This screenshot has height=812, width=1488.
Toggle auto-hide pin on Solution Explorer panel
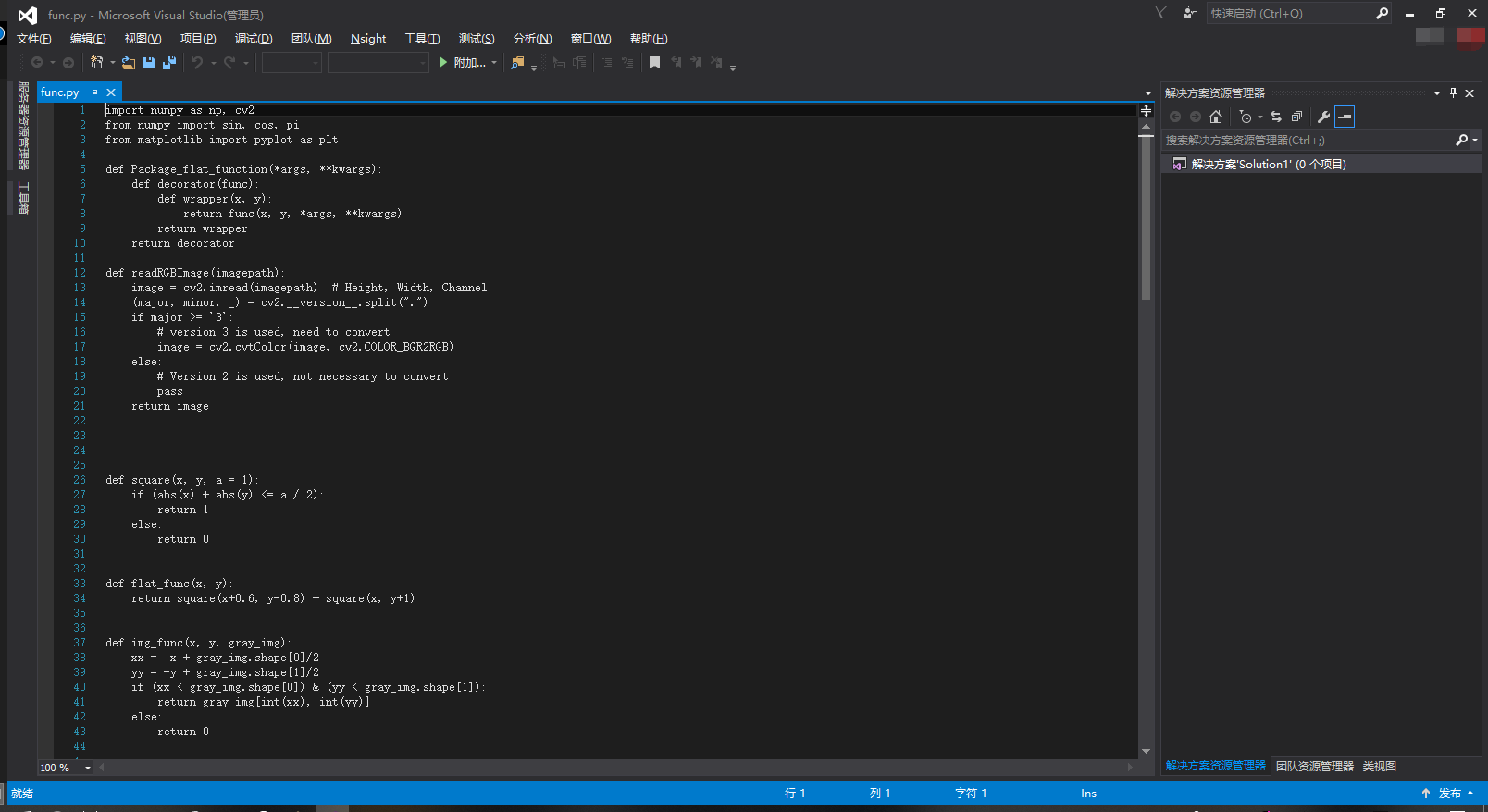[1453, 92]
